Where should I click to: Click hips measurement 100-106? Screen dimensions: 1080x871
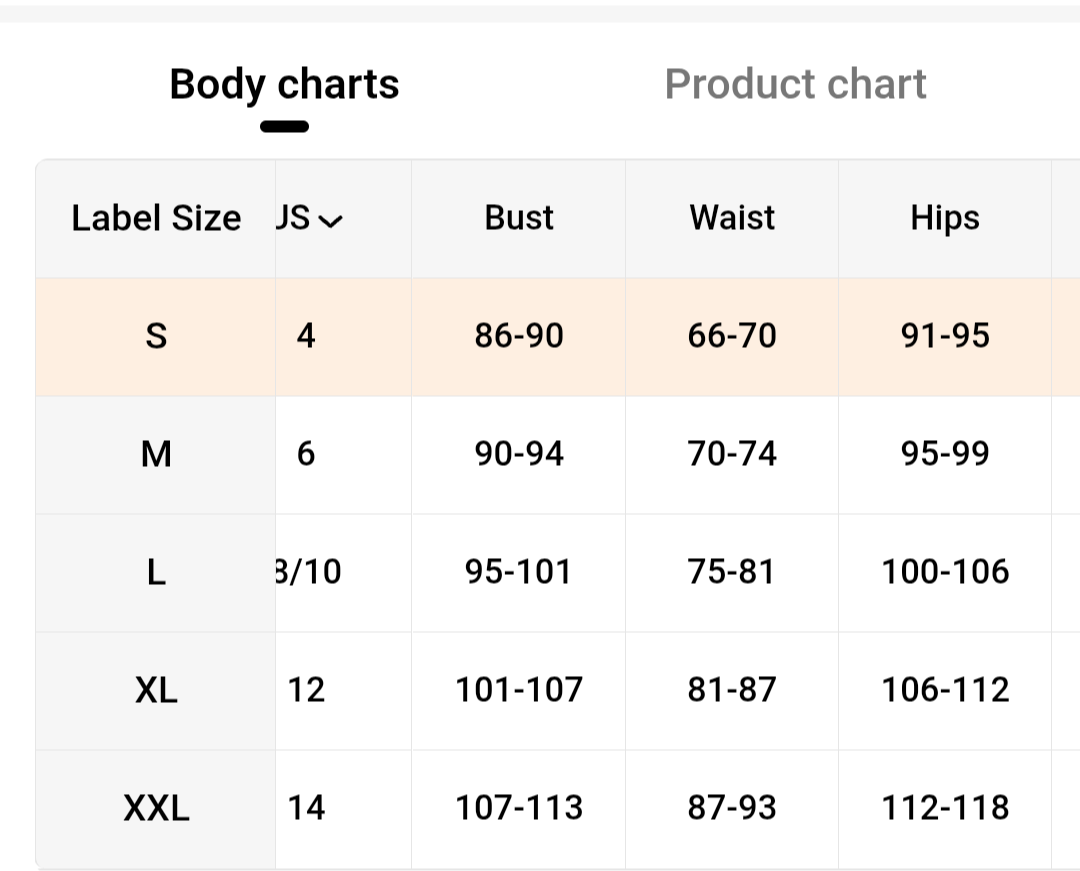[x=944, y=572]
